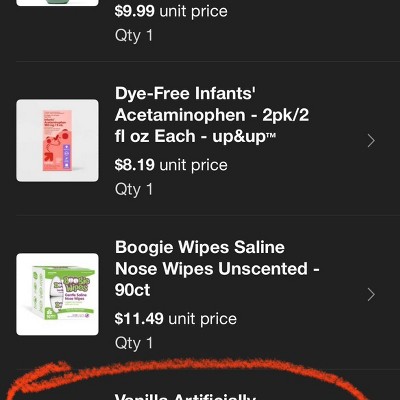
Task: Select the partially visible green product thumbnail
Action: coord(57,3)
